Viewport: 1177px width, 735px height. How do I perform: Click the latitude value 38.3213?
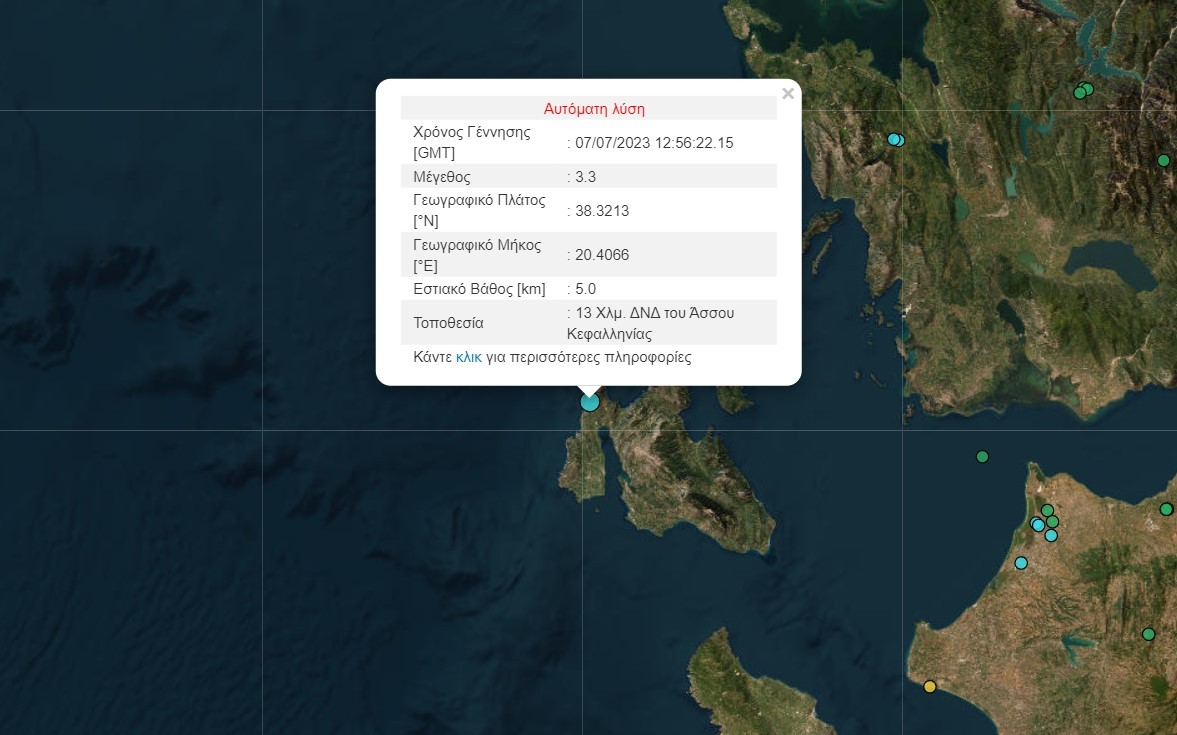pos(602,211)
